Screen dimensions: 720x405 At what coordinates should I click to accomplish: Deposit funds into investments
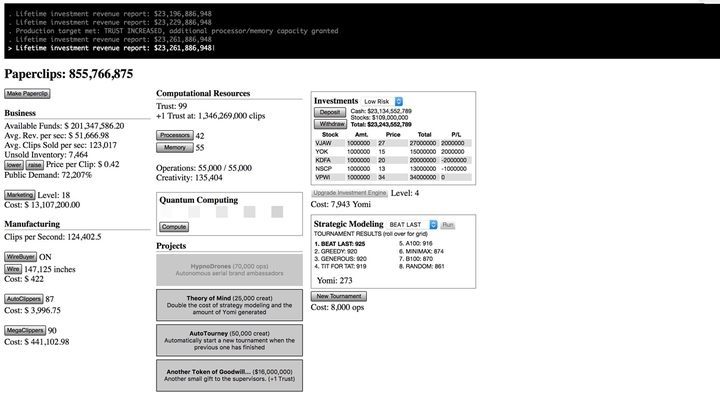(x=330, y=112)
